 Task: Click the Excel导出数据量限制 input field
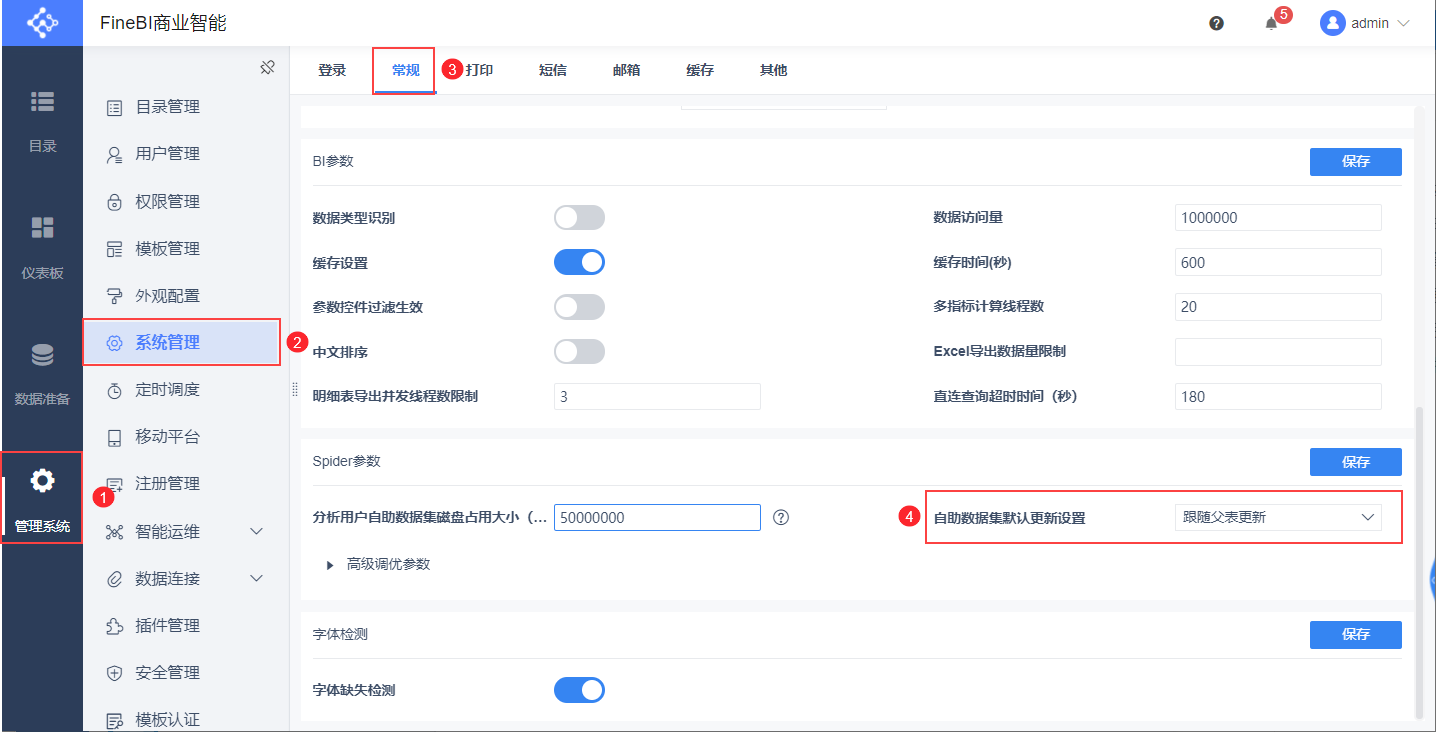tap(1278, 352)
